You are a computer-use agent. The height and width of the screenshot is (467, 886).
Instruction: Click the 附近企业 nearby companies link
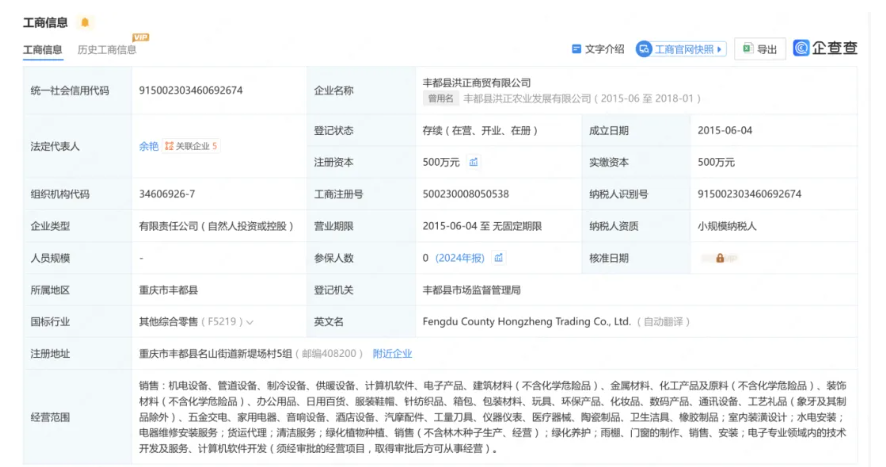click(392, 353)
